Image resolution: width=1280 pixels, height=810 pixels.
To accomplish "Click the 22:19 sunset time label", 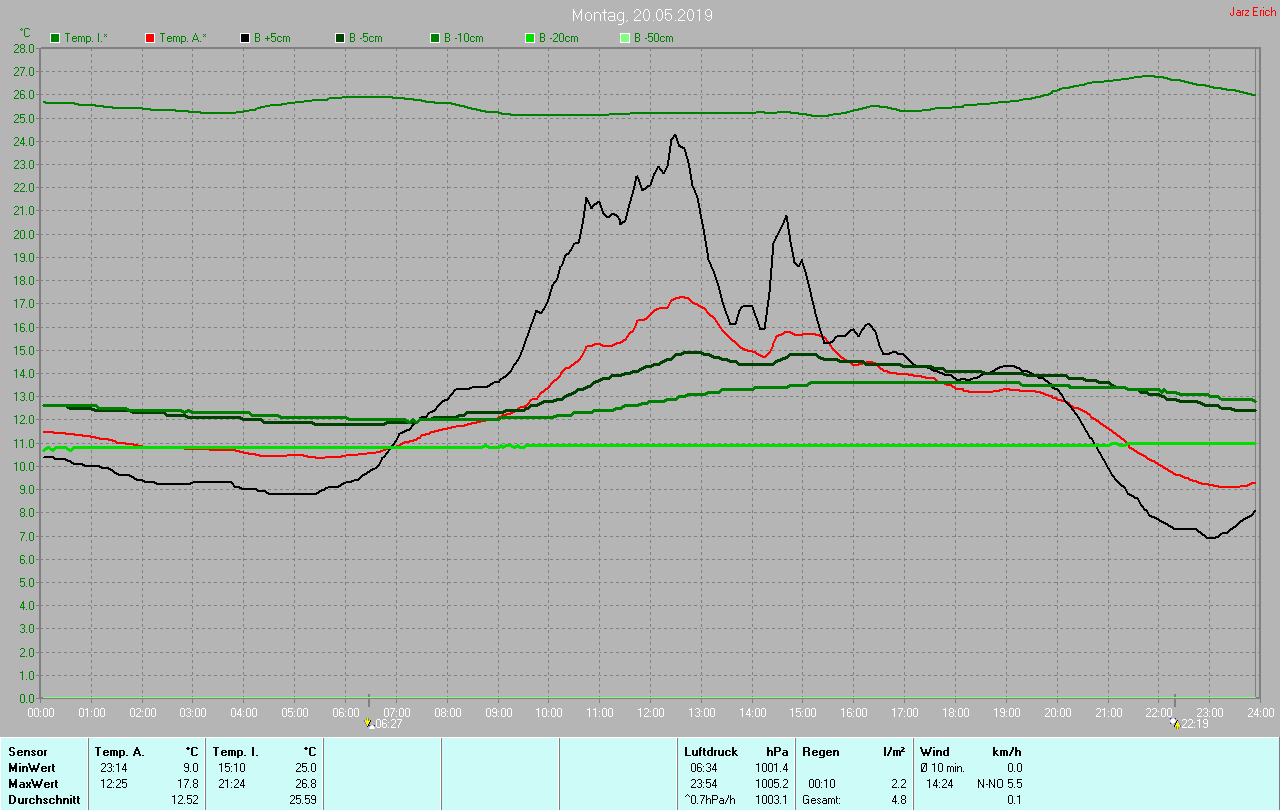I will pos(1194,724).
